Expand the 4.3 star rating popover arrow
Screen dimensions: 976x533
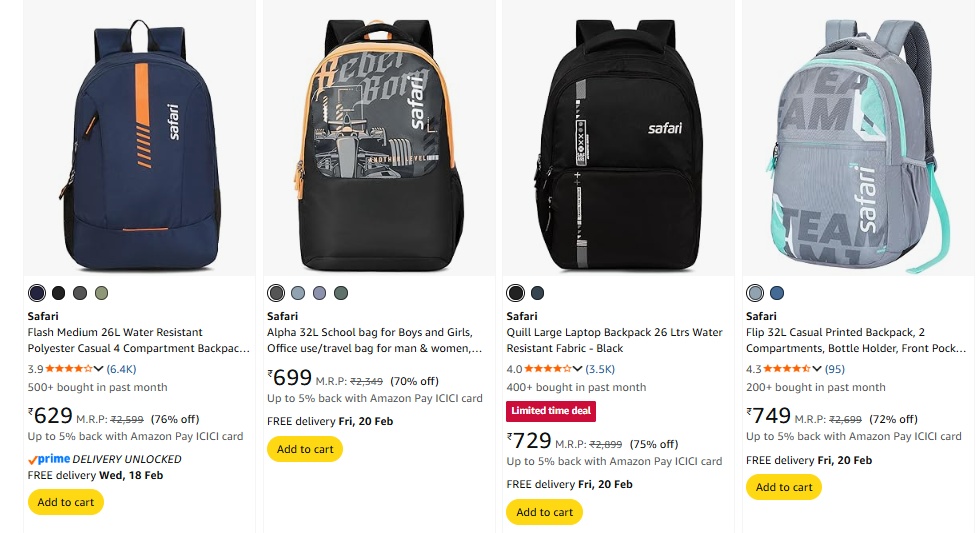point(817,369)
